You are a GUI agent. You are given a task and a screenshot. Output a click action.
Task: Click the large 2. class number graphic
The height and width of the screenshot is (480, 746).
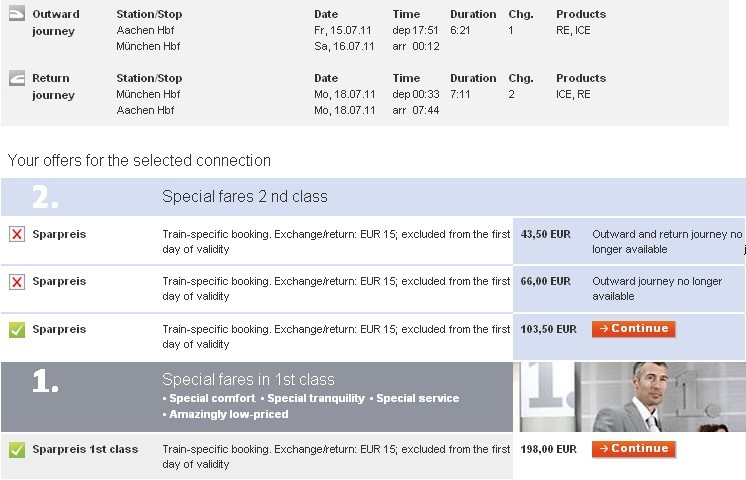(45, 196)
